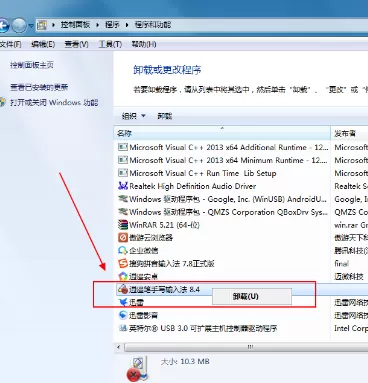Click icon of Visual C++ 2013 x64 Minimum Runtime
This screenshot has height=383, width=368.
pyautogui.click(x=123, y=160)
